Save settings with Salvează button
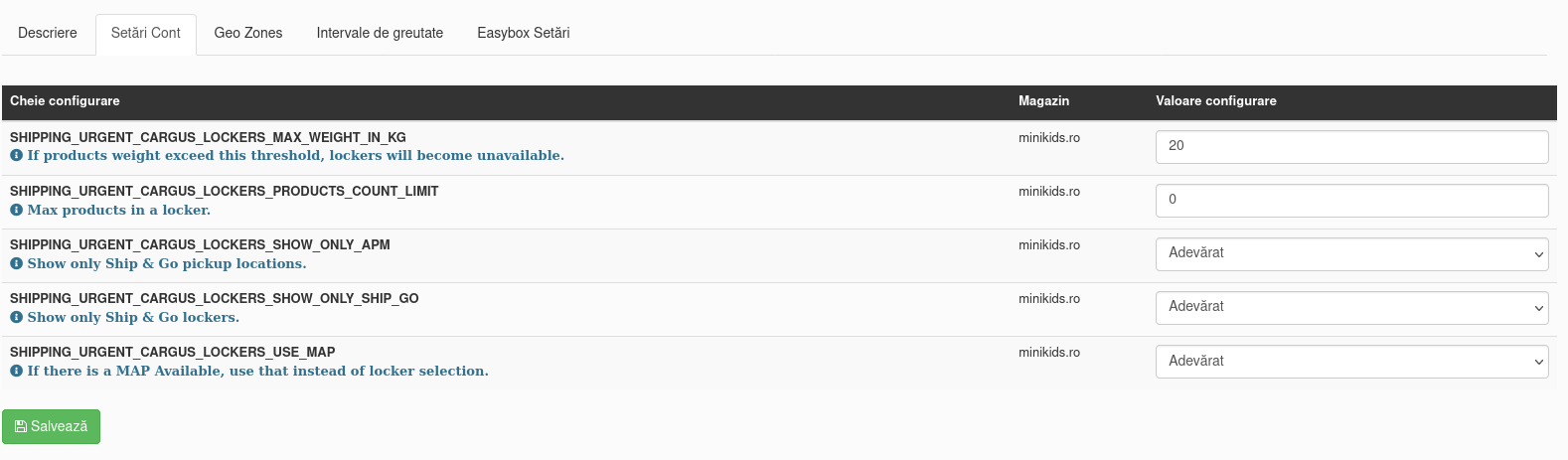The height and width of the screenshot is (460, 1568). click(51, 426)
